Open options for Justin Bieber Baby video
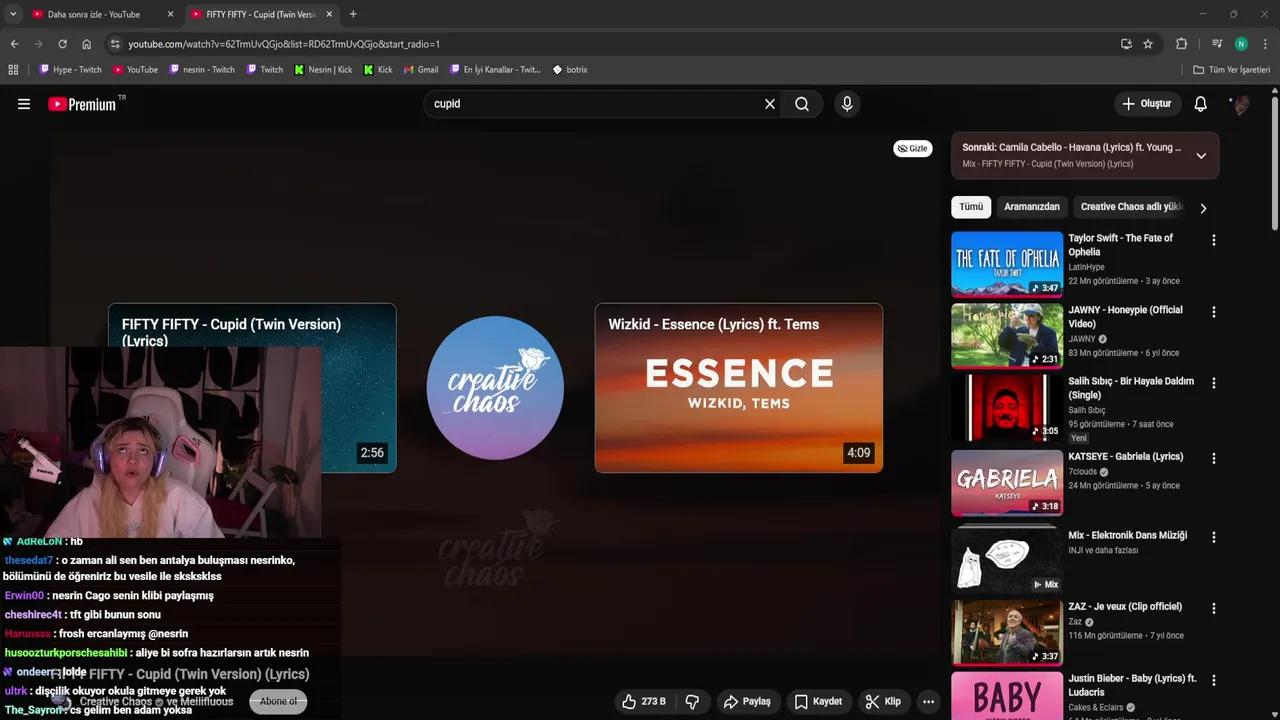The image size is (1280, 720). coord(1214,680)
